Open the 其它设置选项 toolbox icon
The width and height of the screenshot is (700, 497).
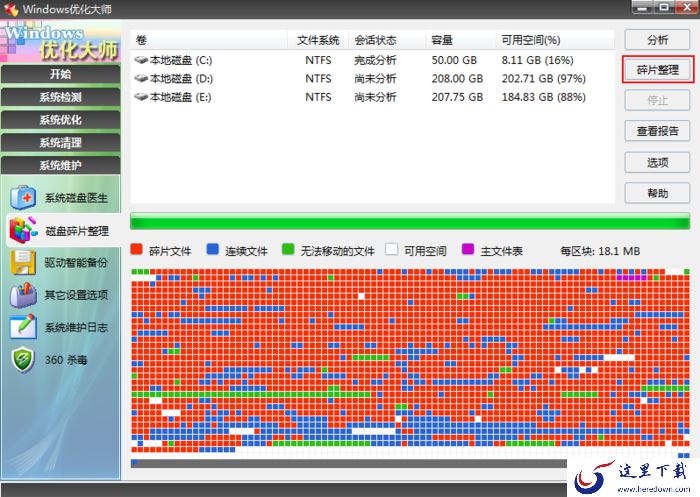coord(23,295)
